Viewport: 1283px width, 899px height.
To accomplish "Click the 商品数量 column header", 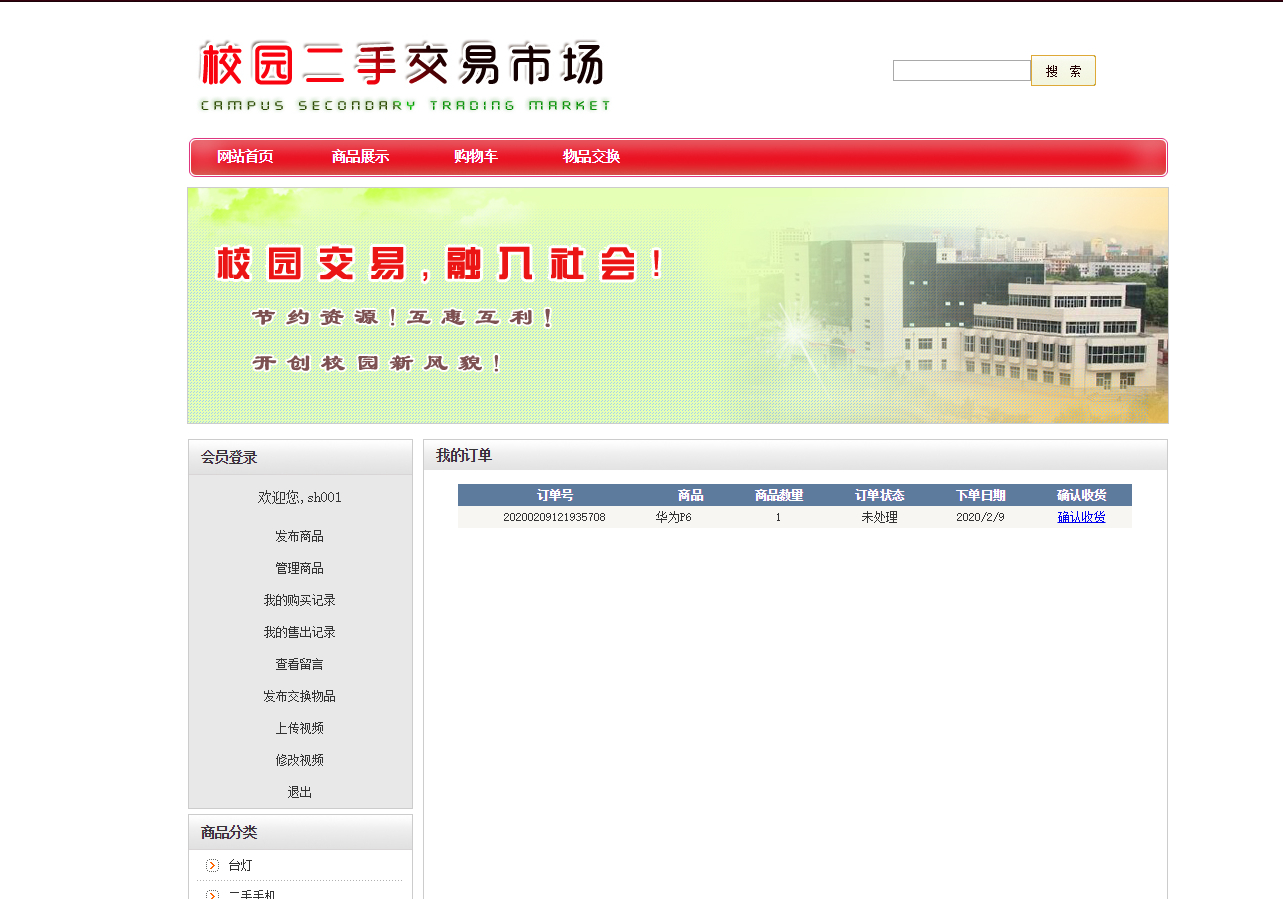I will pyautogui.click(x=779, y=495).
